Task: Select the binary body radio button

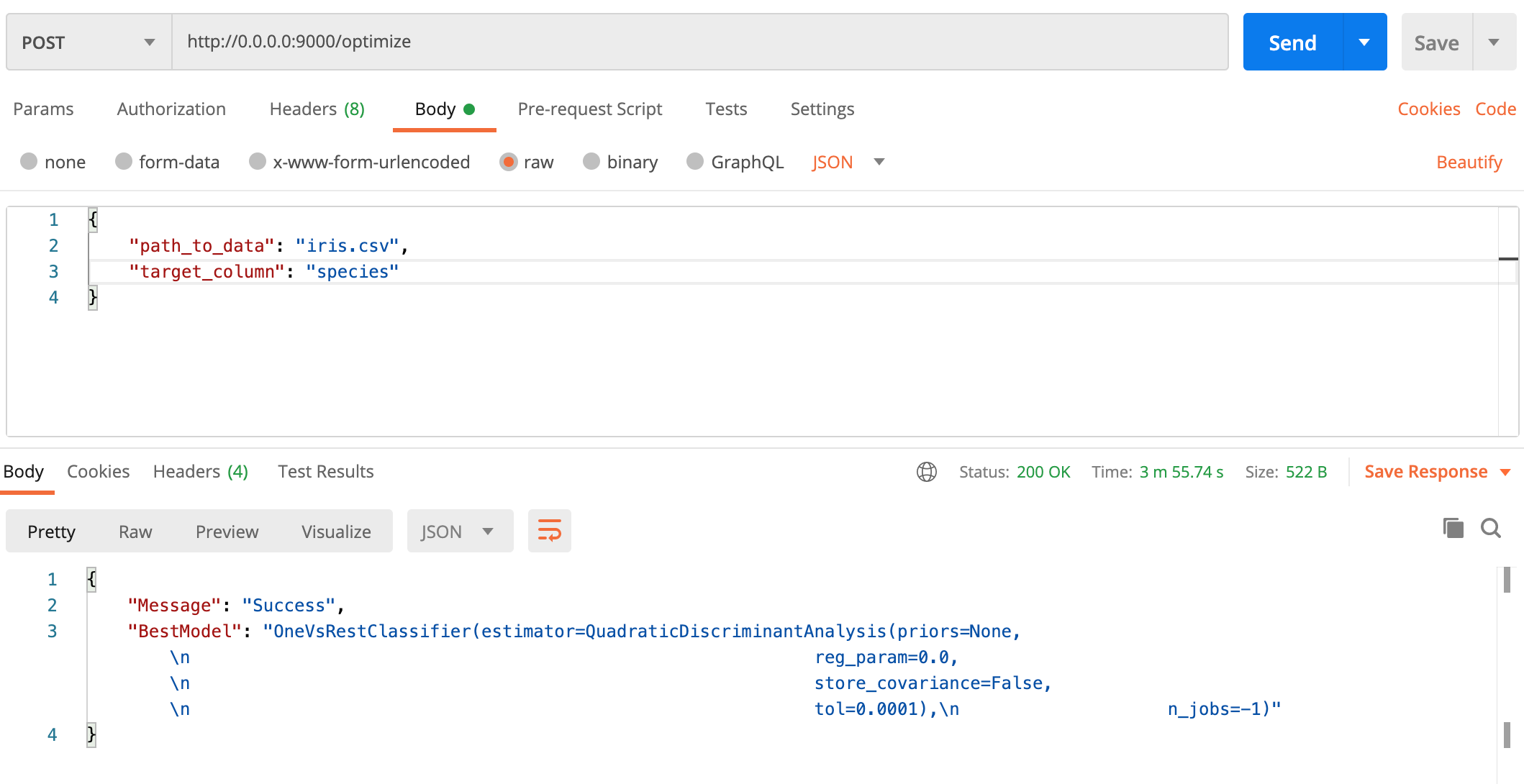Action: pos(591,162)
